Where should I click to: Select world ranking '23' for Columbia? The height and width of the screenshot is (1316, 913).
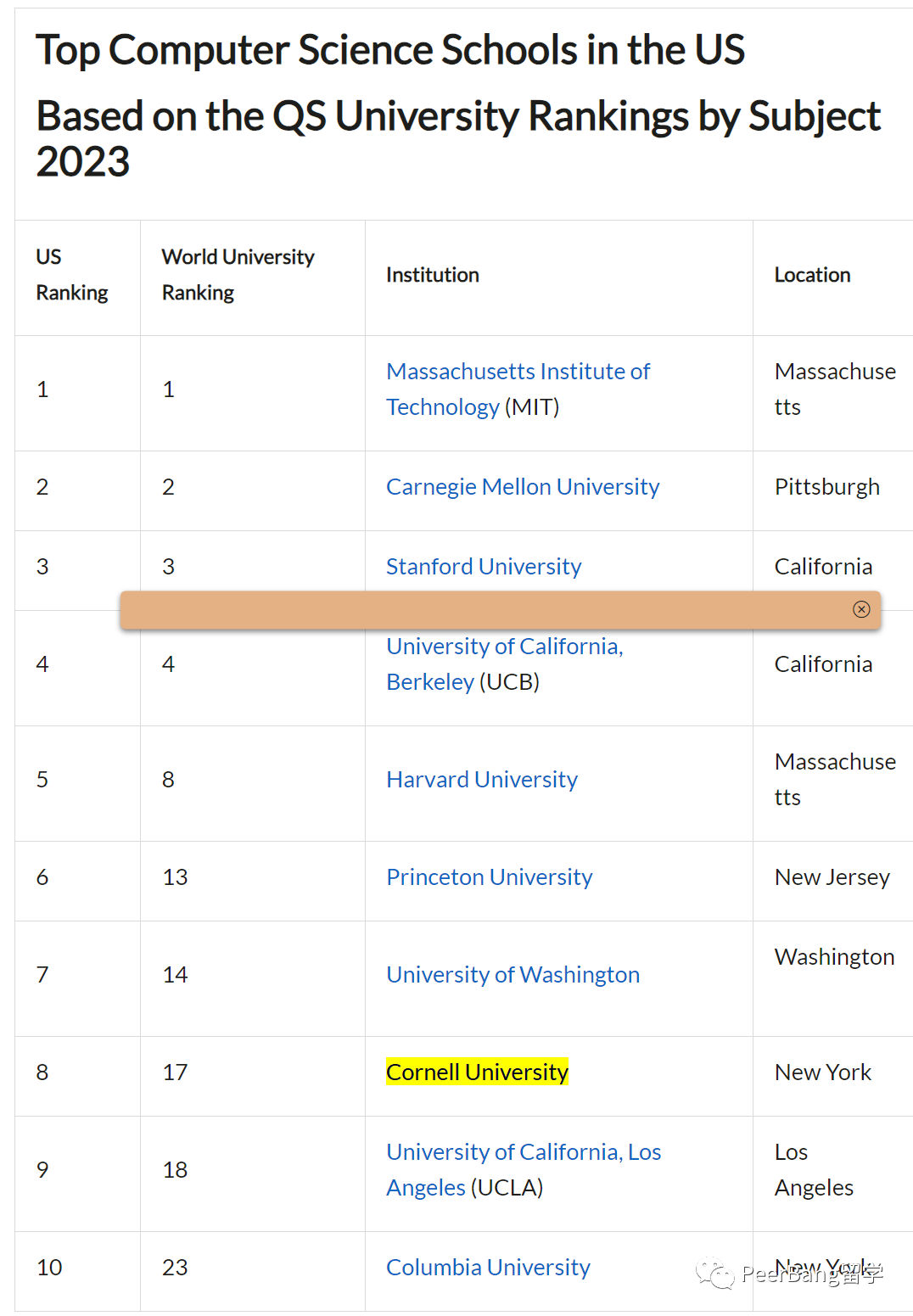[x=175, y=1268]
